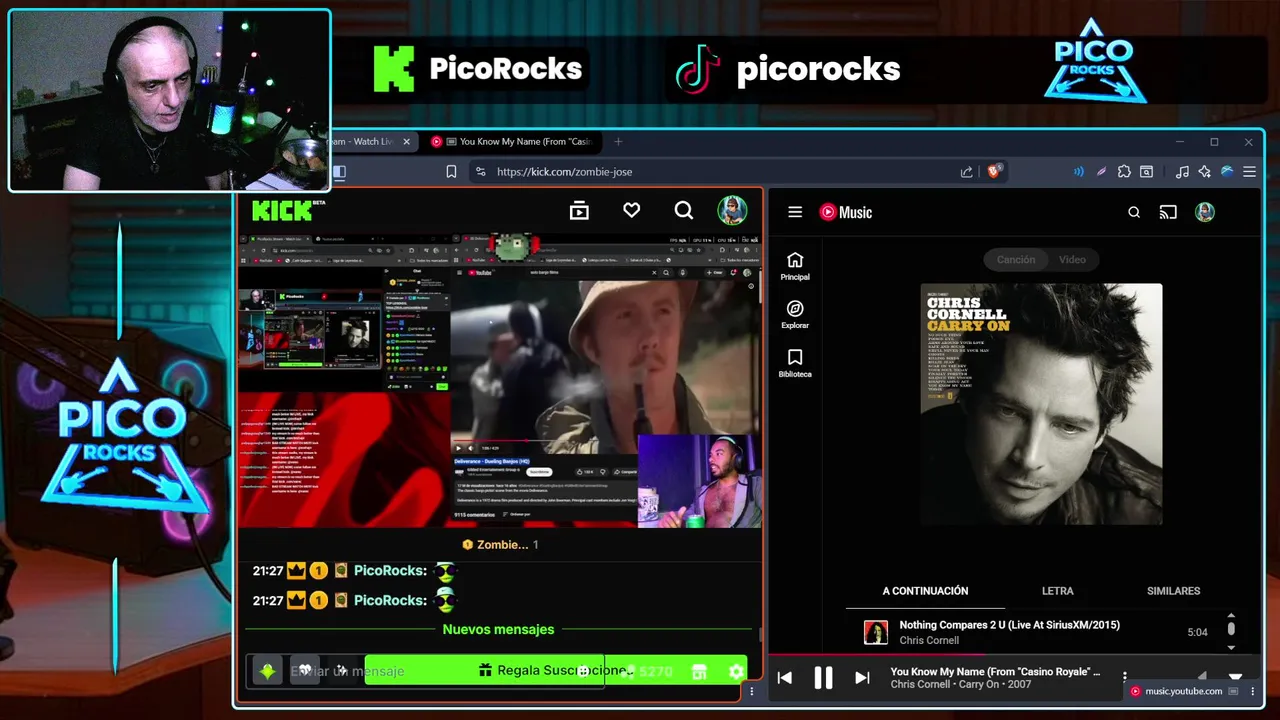Select the Video toggle option
Viewport: 1280px width, 720px height.
(x=1072, y=259)
